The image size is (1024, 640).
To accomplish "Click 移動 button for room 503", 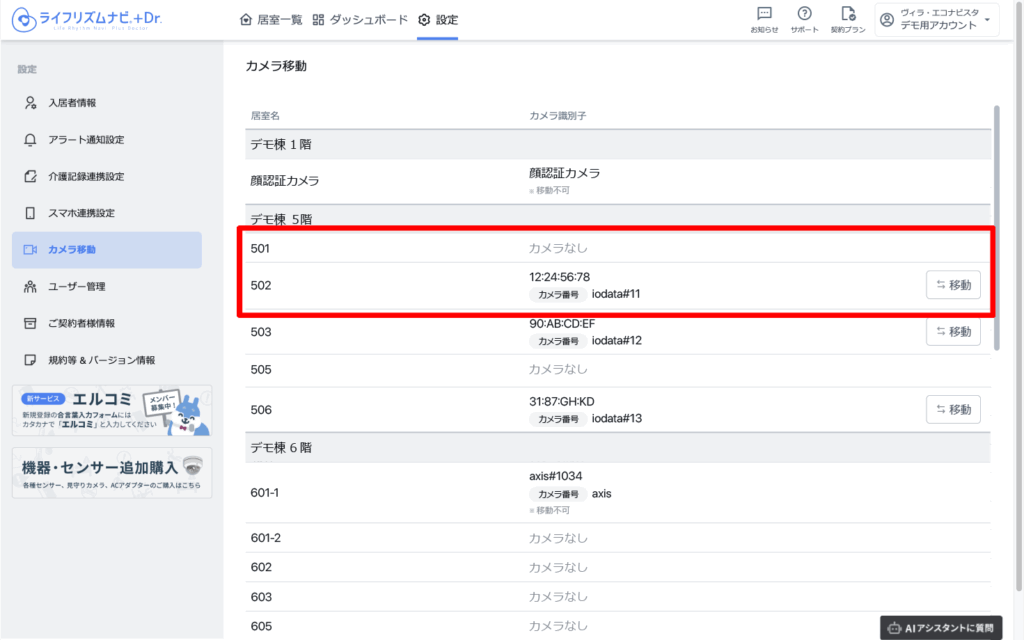I will pos(952,332).
